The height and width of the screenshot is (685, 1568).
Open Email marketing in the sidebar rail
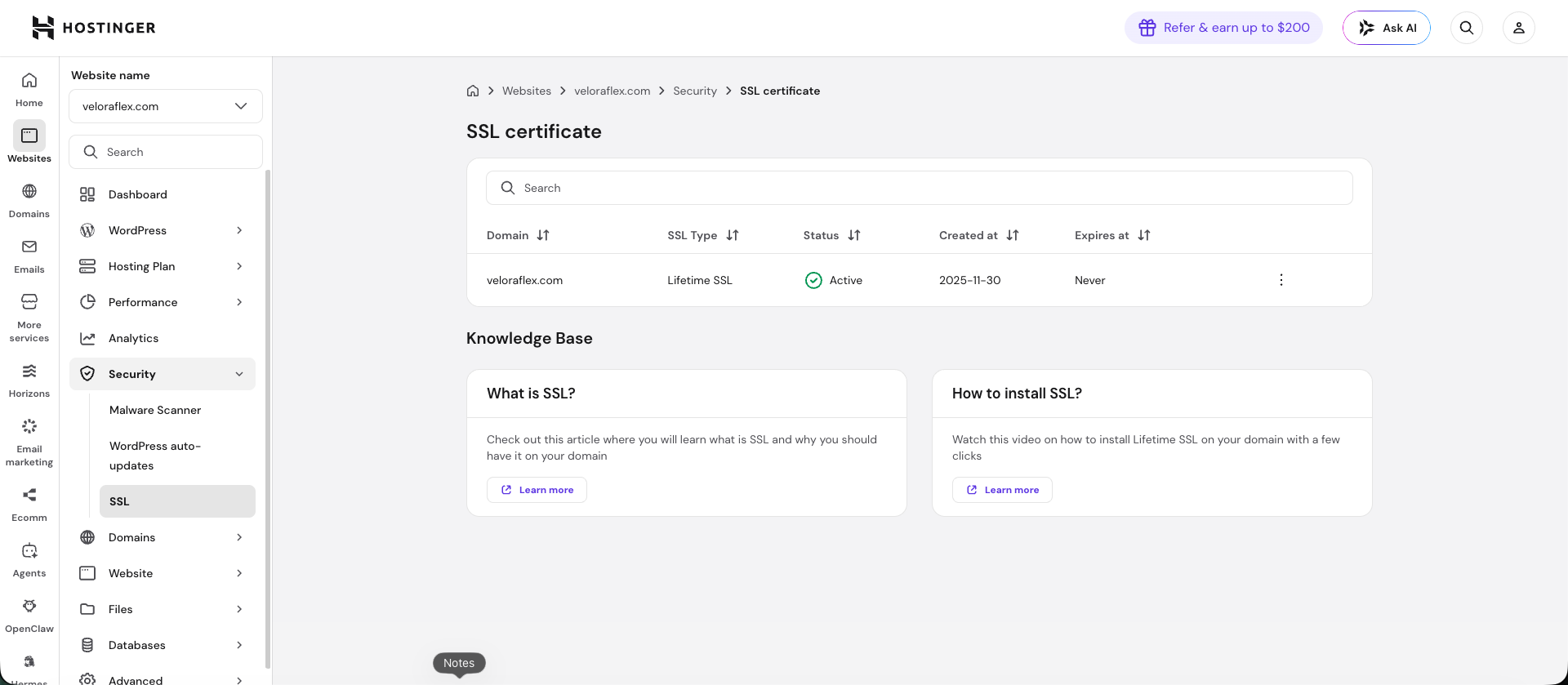click(x=29, y=443)
